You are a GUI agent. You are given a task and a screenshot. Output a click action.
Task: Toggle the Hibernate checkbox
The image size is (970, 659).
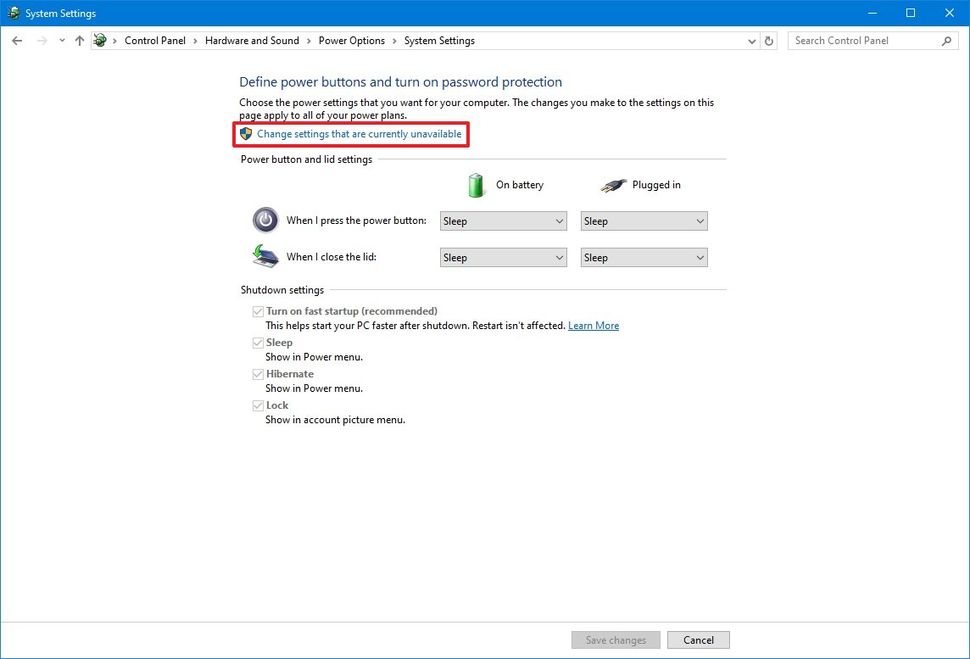[x=258, y=373]
